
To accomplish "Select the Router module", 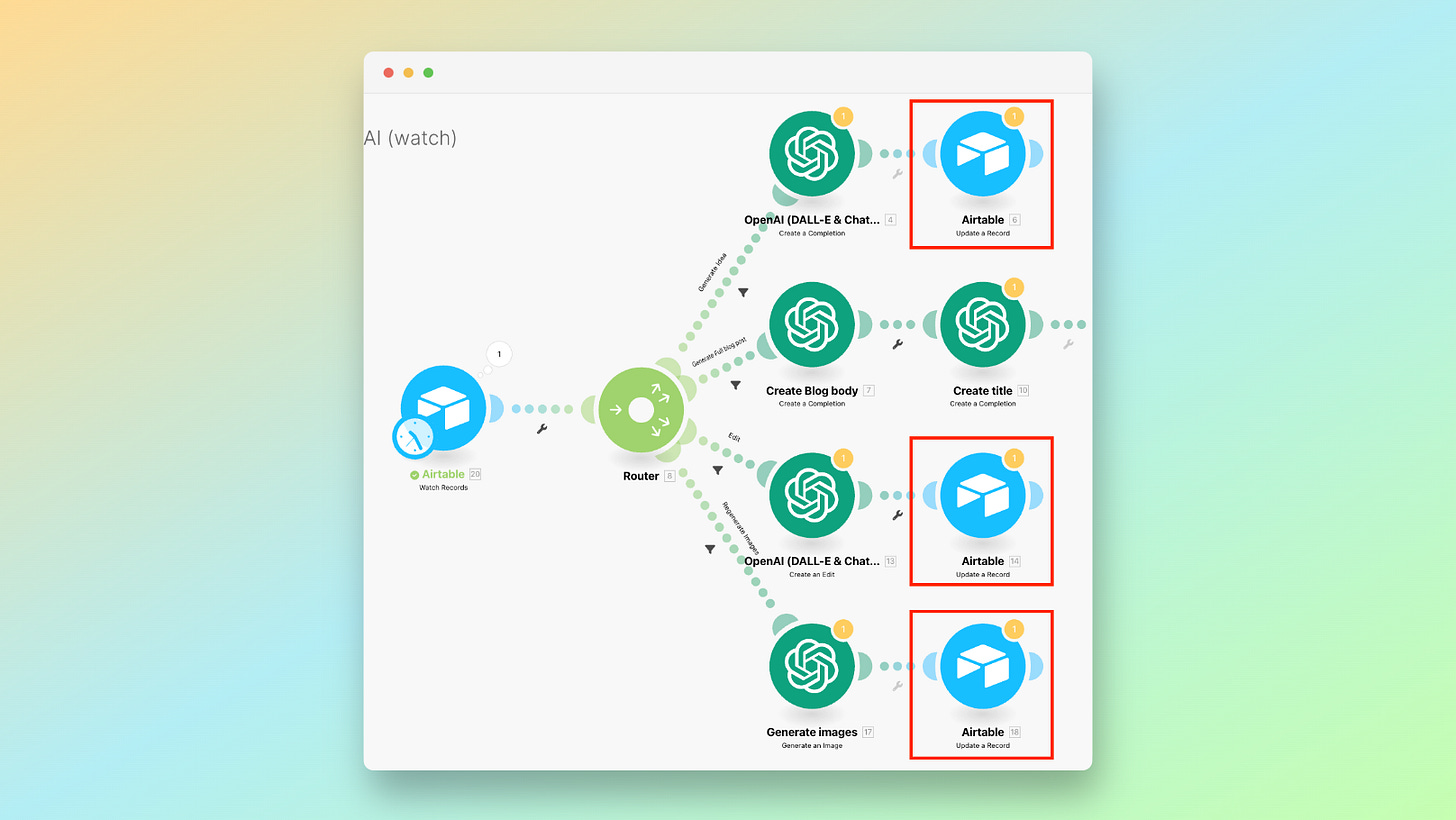I will tap(641, 409).
